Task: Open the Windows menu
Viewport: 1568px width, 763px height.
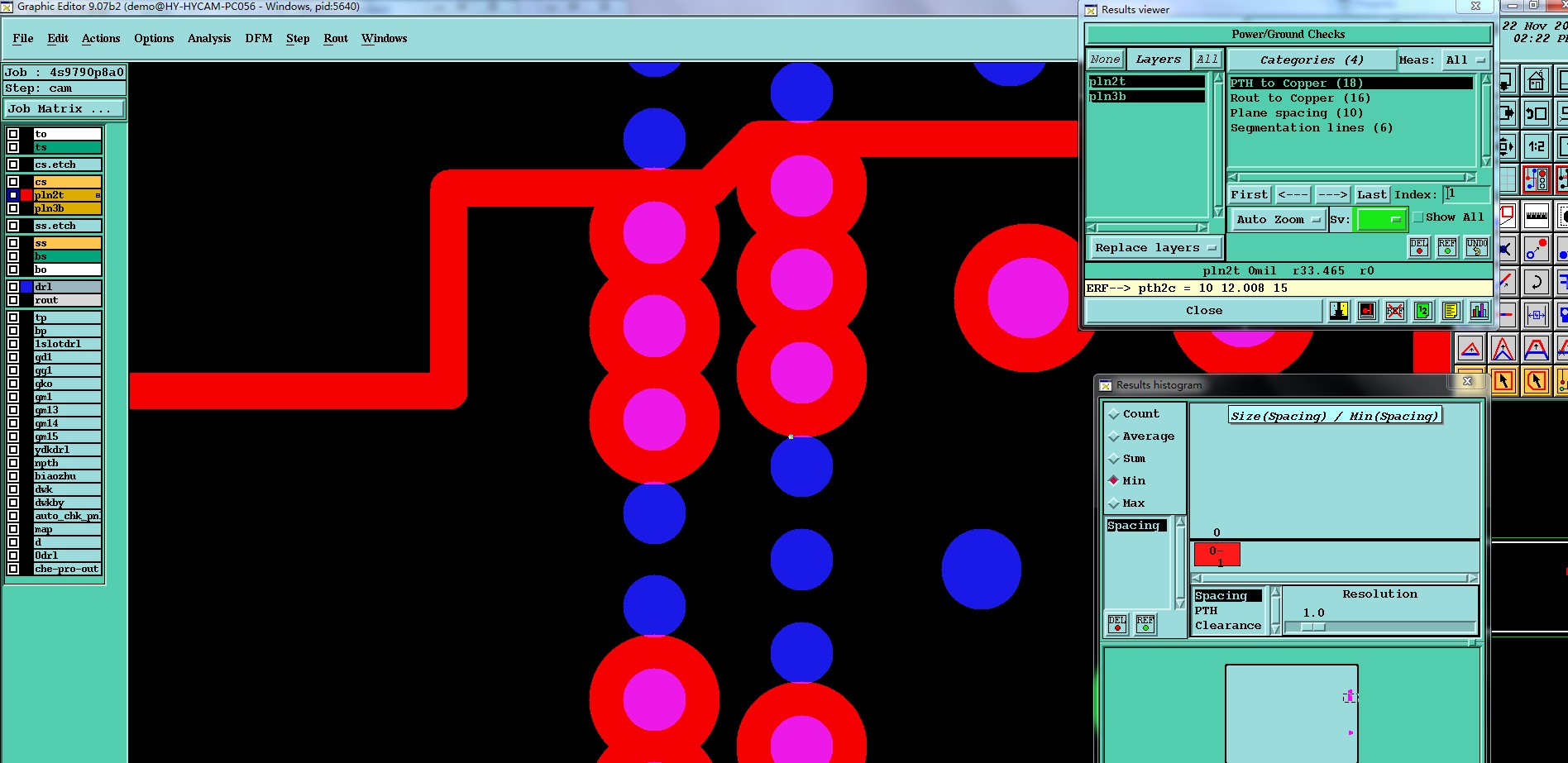Action: 385,38
